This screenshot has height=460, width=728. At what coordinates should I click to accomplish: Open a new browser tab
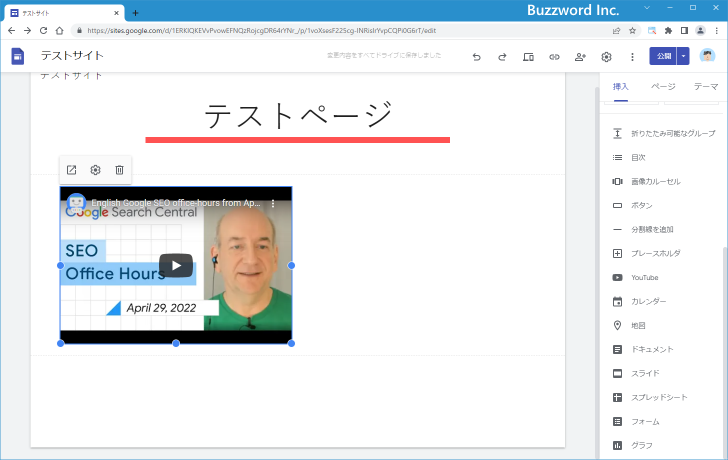135,13
